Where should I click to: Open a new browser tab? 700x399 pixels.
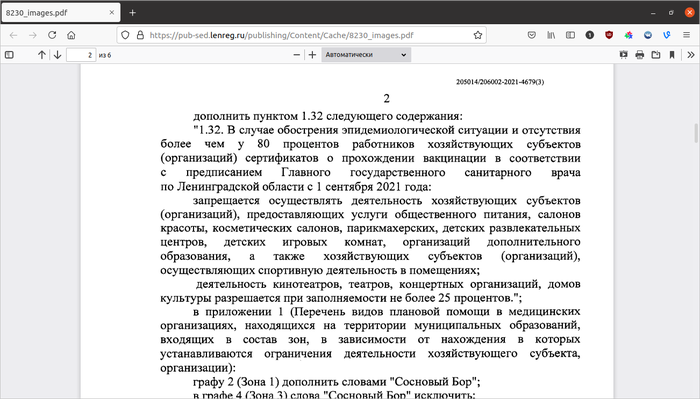click(132, 12)
